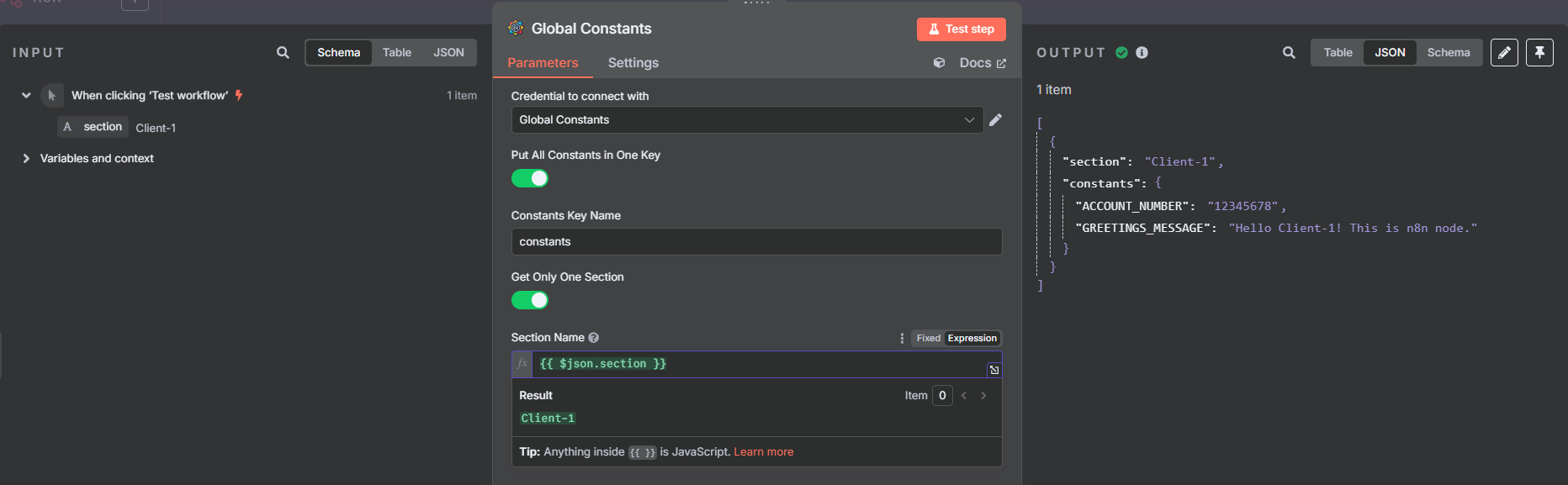The width and height of the screenshot is (1568, 485).
Task: Switch input view to JSON
Action: [x=448, y=52]
